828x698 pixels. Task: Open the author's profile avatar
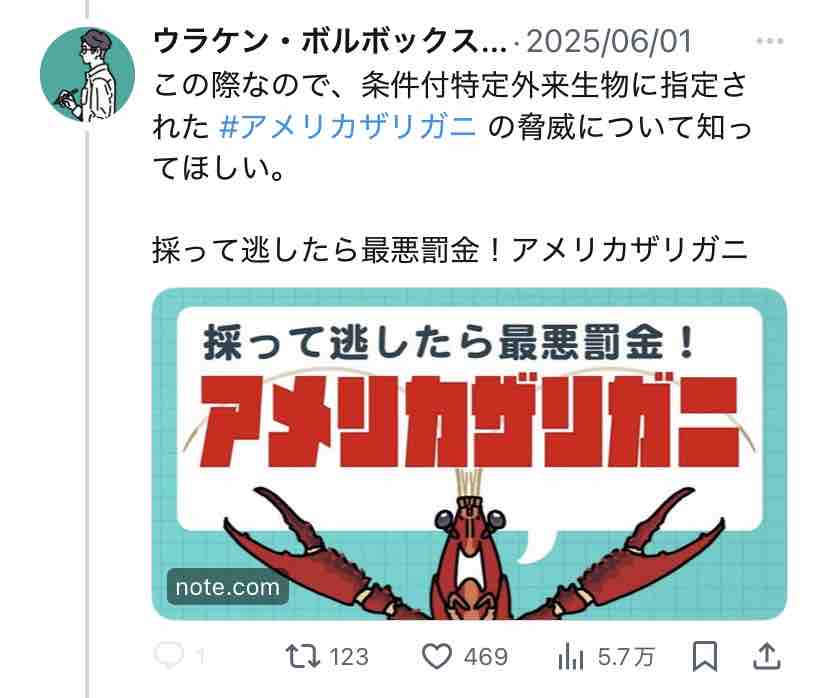(88, 74)
